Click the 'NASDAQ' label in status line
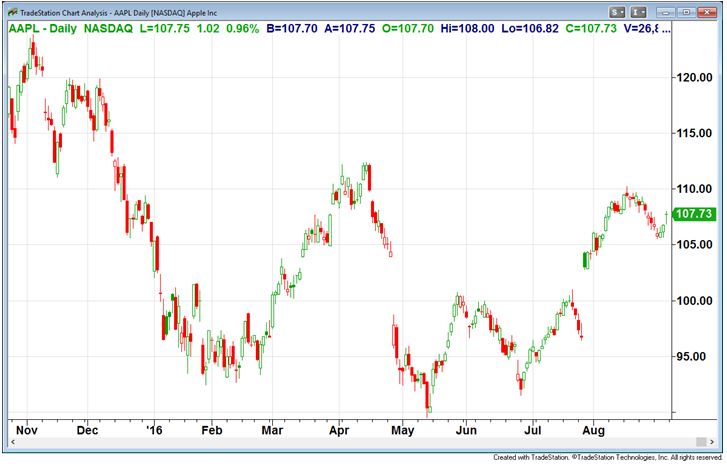The image size is (727, 467). 108,28
